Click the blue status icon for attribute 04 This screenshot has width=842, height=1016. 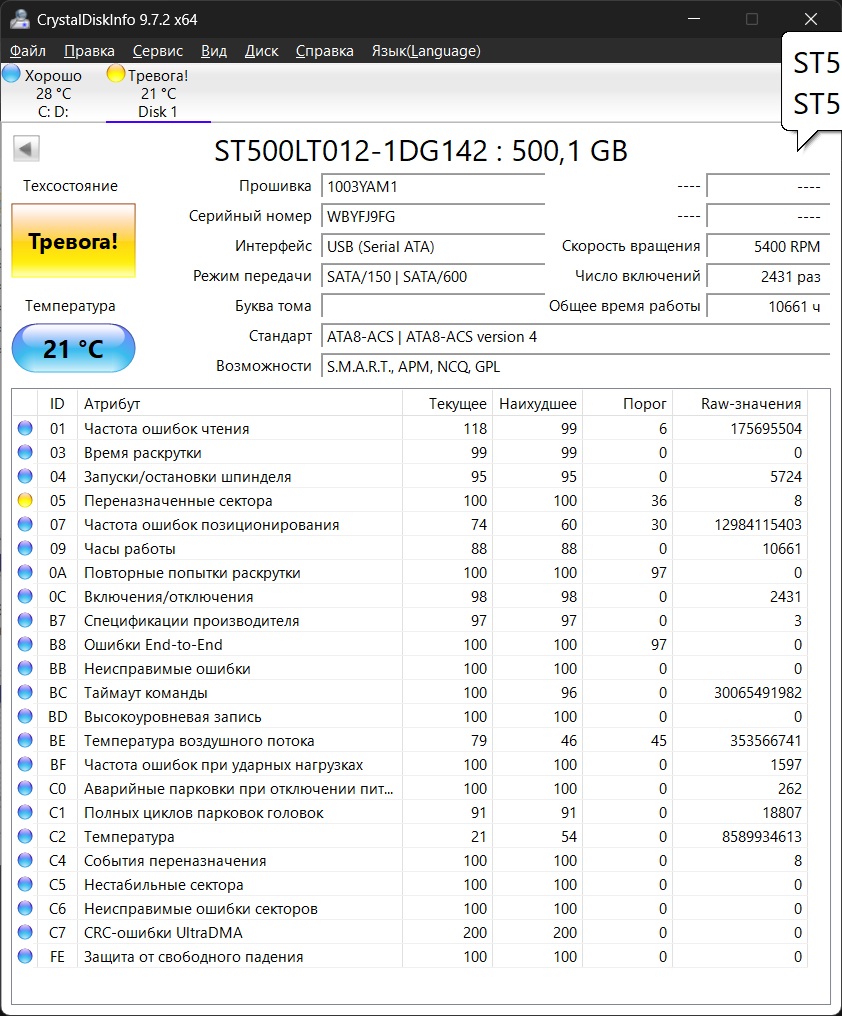click(x=25, y=476)
